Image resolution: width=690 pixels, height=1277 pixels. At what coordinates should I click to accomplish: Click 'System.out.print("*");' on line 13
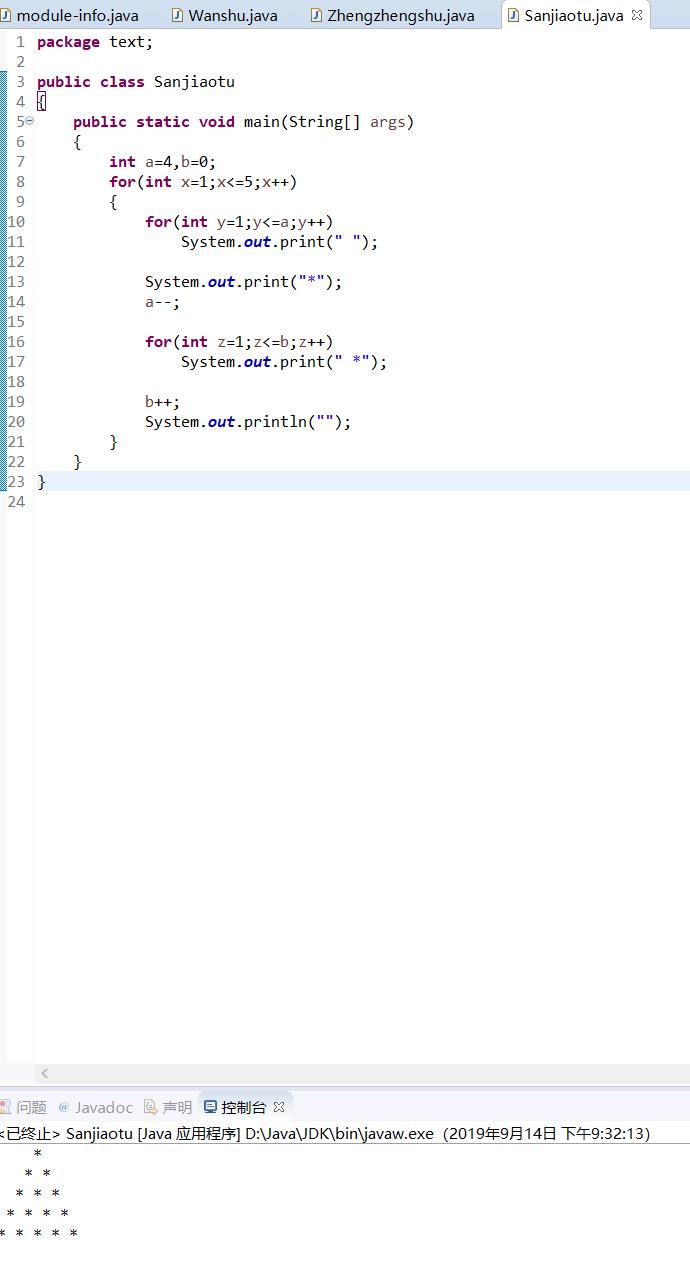click(x=243, y=282)
